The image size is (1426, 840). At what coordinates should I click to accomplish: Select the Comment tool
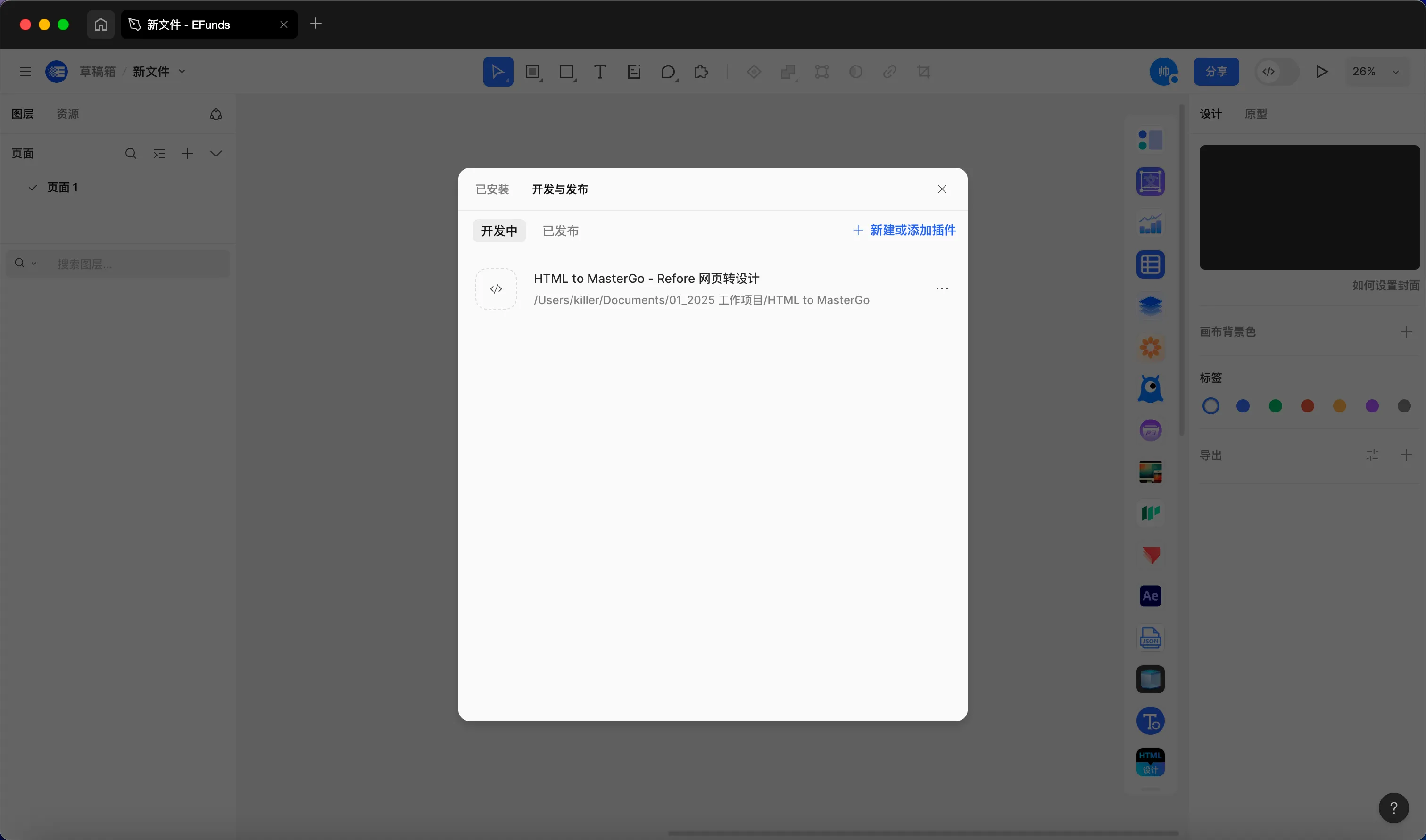(x=668, y=72)
